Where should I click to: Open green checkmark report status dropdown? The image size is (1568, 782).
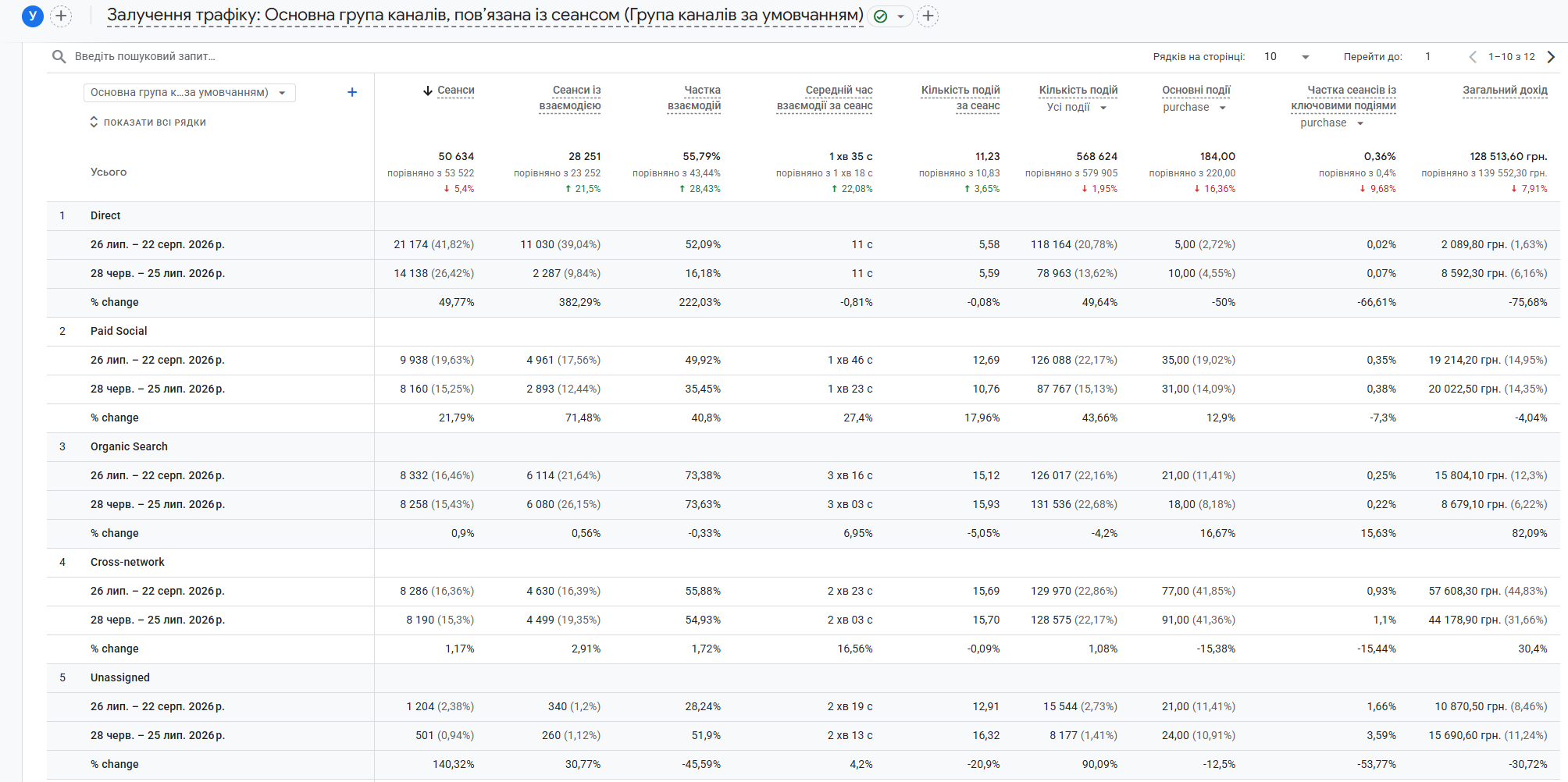point(889,16)
